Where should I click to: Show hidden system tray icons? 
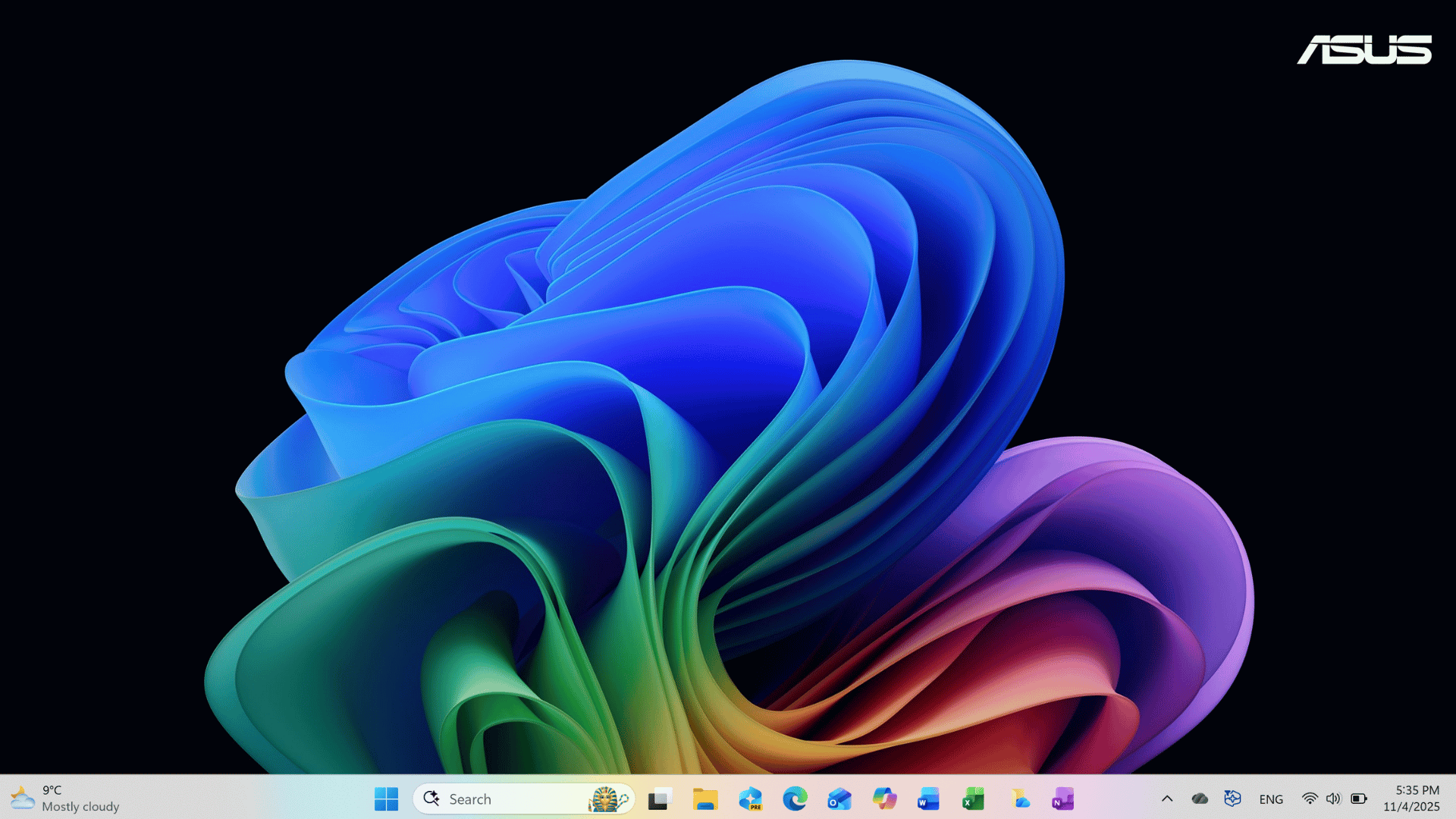pos(1168,799)
